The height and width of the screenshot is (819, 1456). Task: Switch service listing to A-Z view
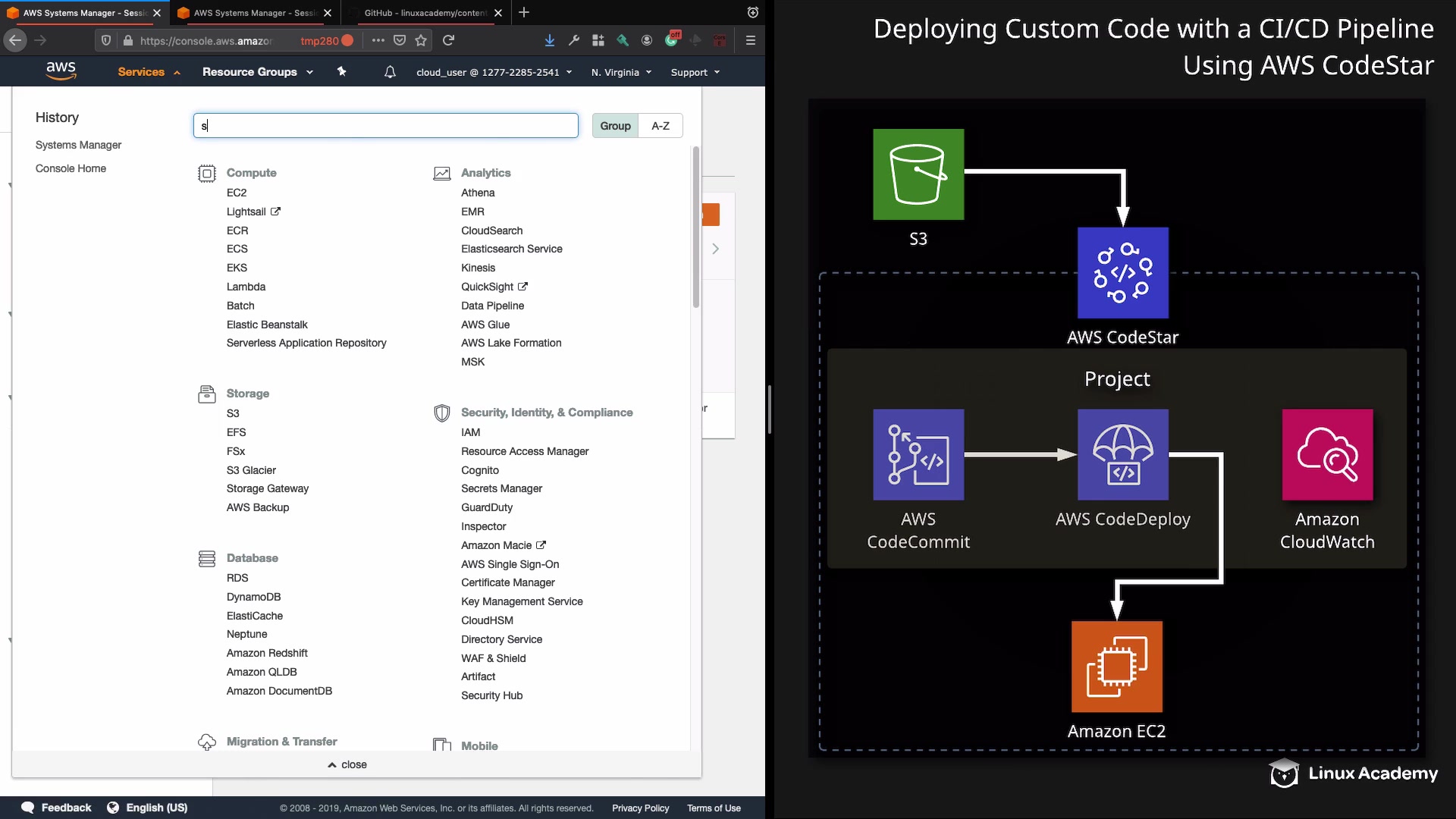point(660,126)
